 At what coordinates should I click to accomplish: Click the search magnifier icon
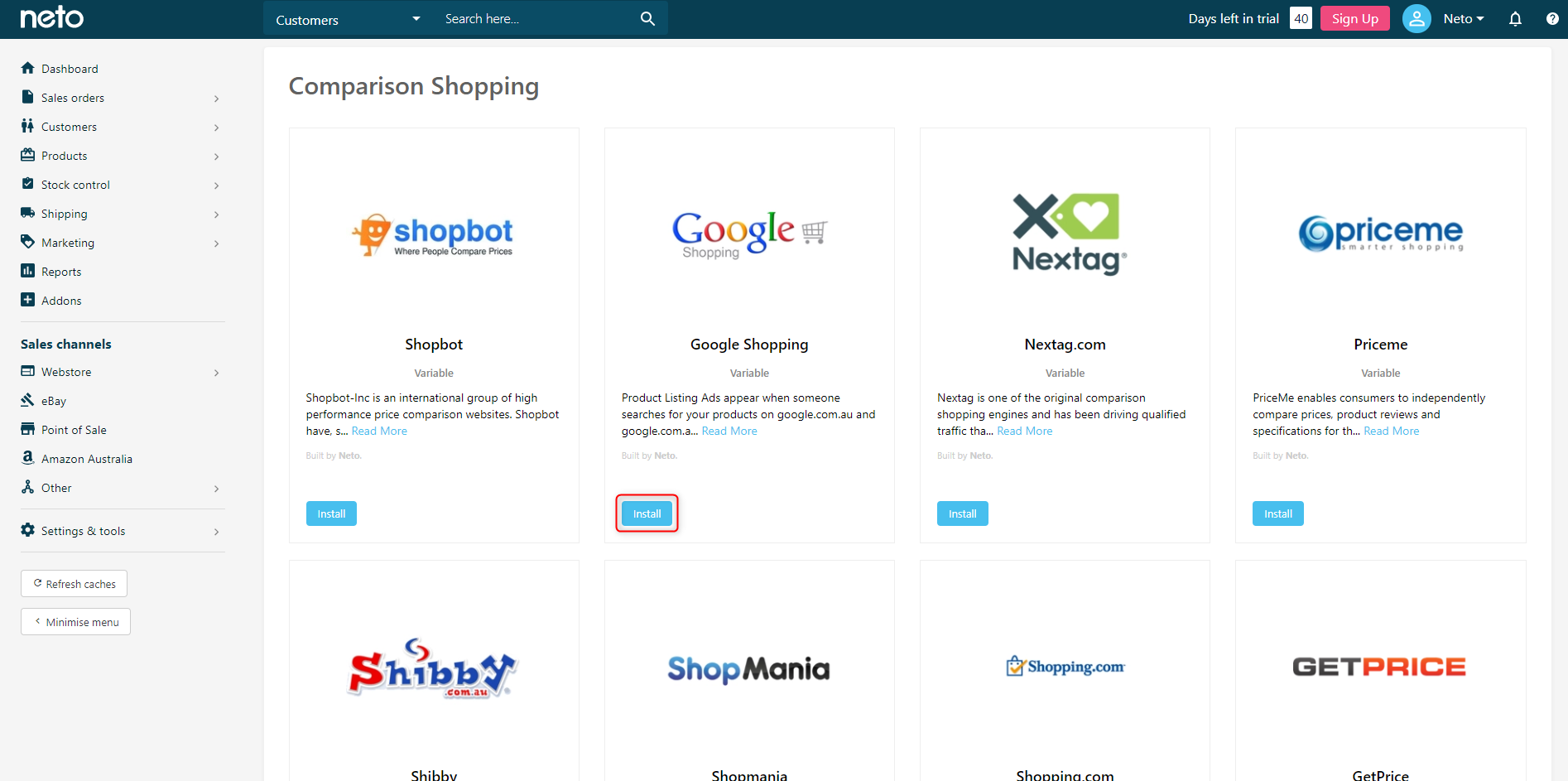tap(647, 18)
